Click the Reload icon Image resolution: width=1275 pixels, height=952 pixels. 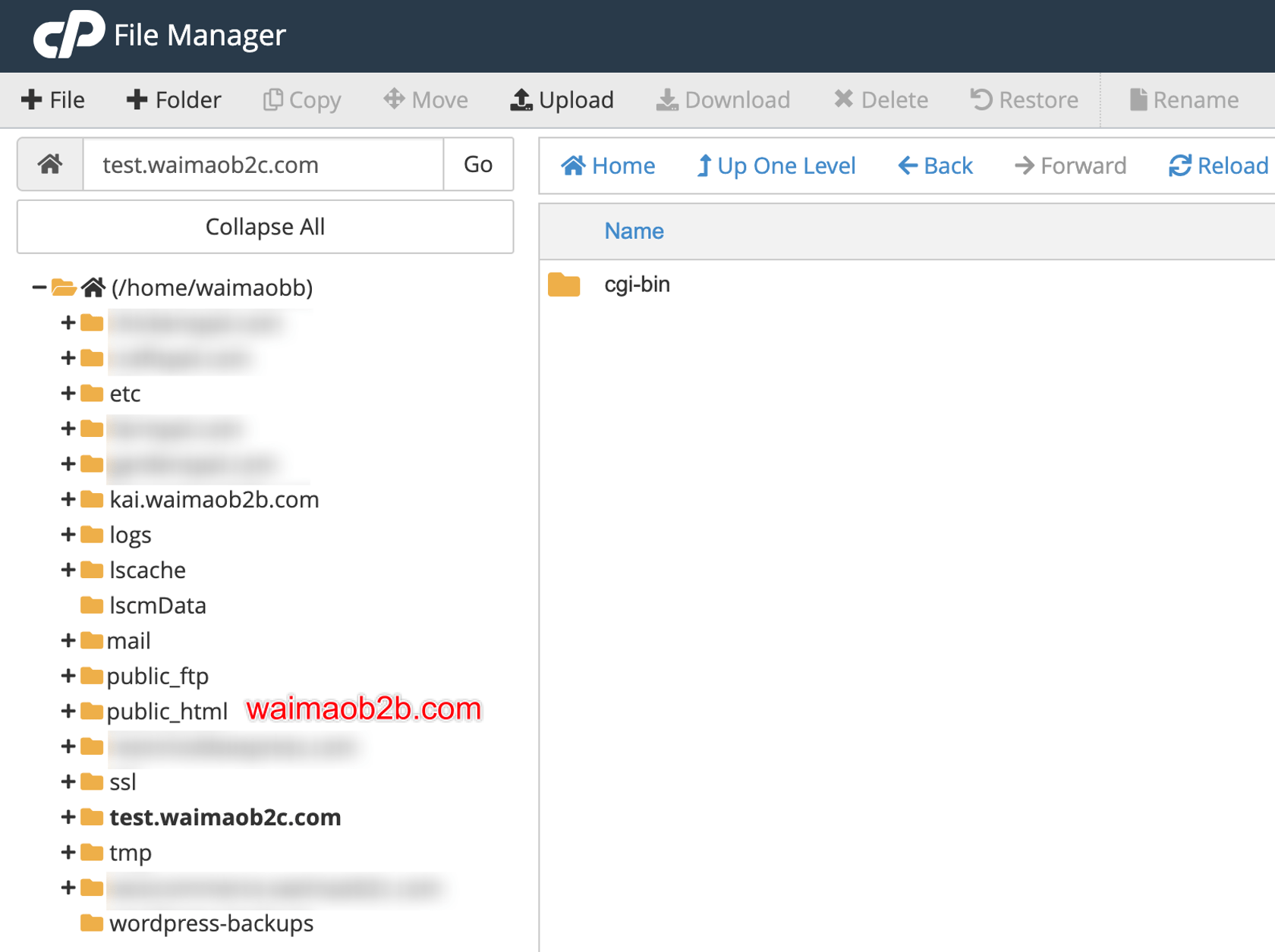1179,165
